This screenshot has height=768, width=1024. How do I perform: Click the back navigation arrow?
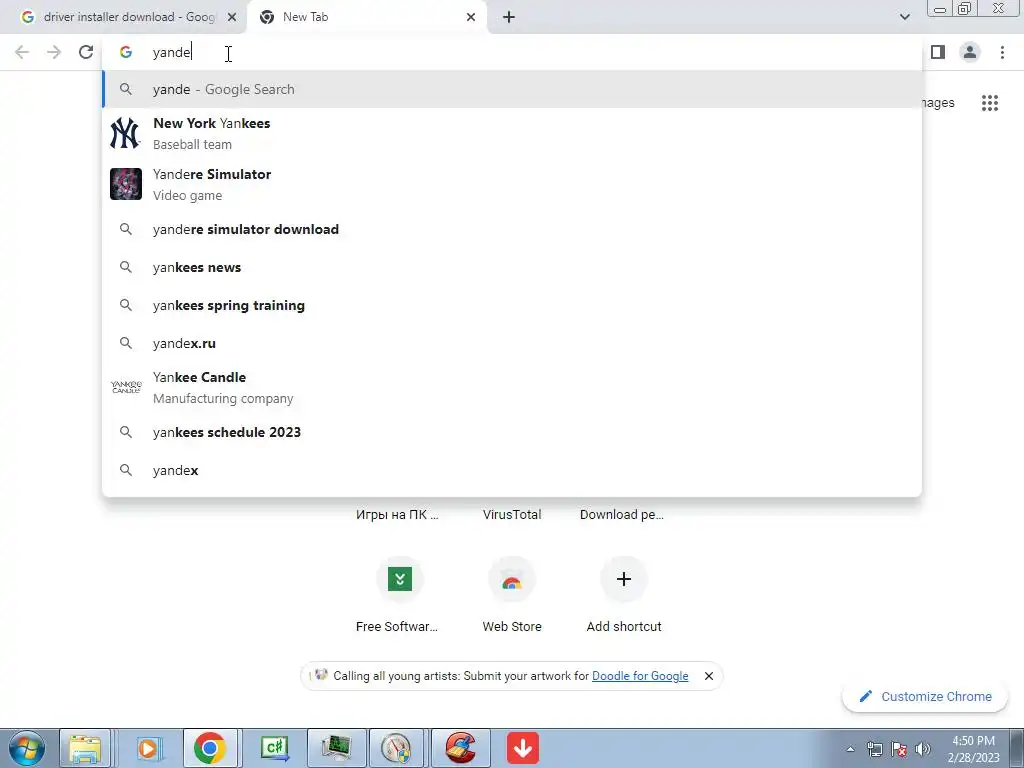pos(22,52)
